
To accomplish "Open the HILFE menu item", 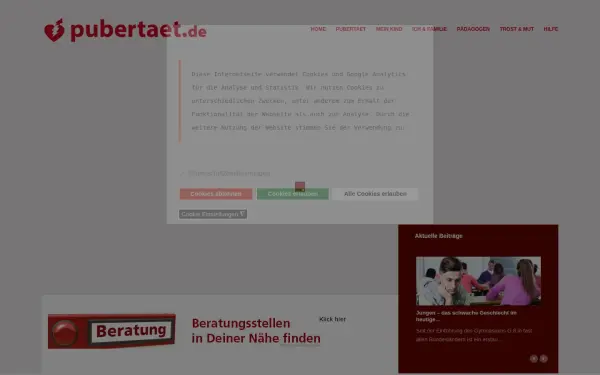I will pyautogui.click(x=551, y=29).
